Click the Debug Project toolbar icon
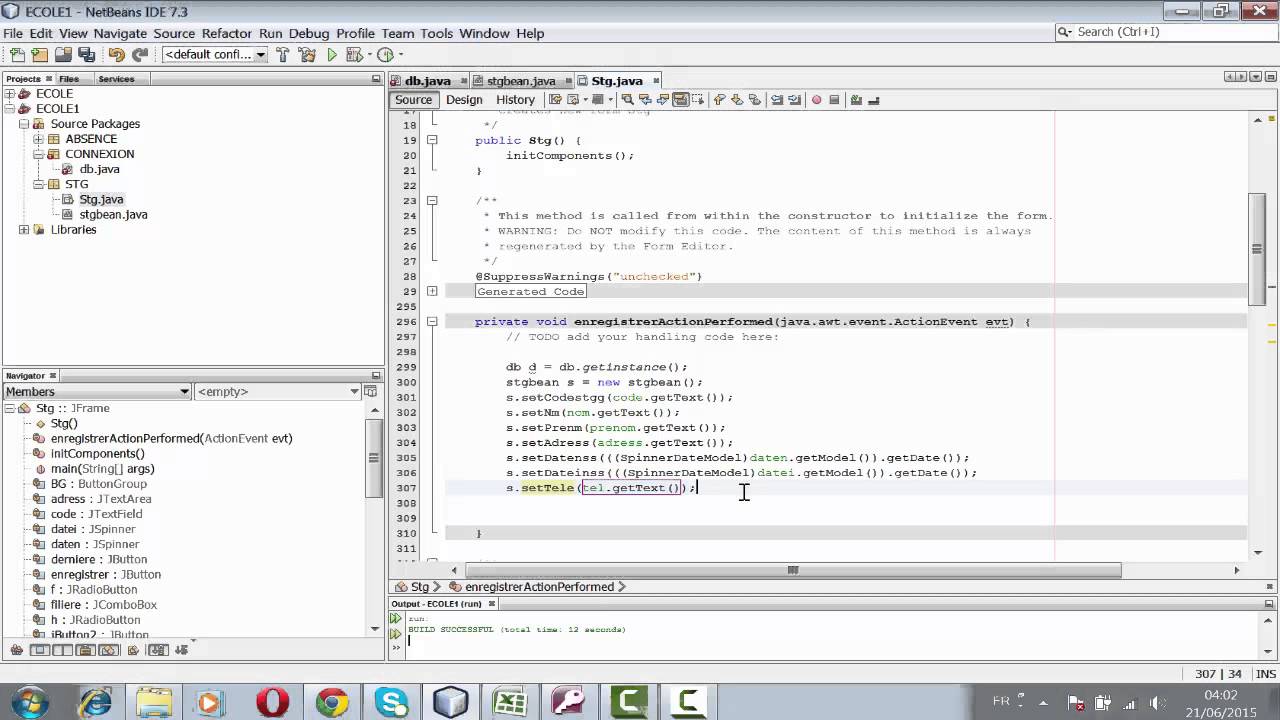 point(354,55)
